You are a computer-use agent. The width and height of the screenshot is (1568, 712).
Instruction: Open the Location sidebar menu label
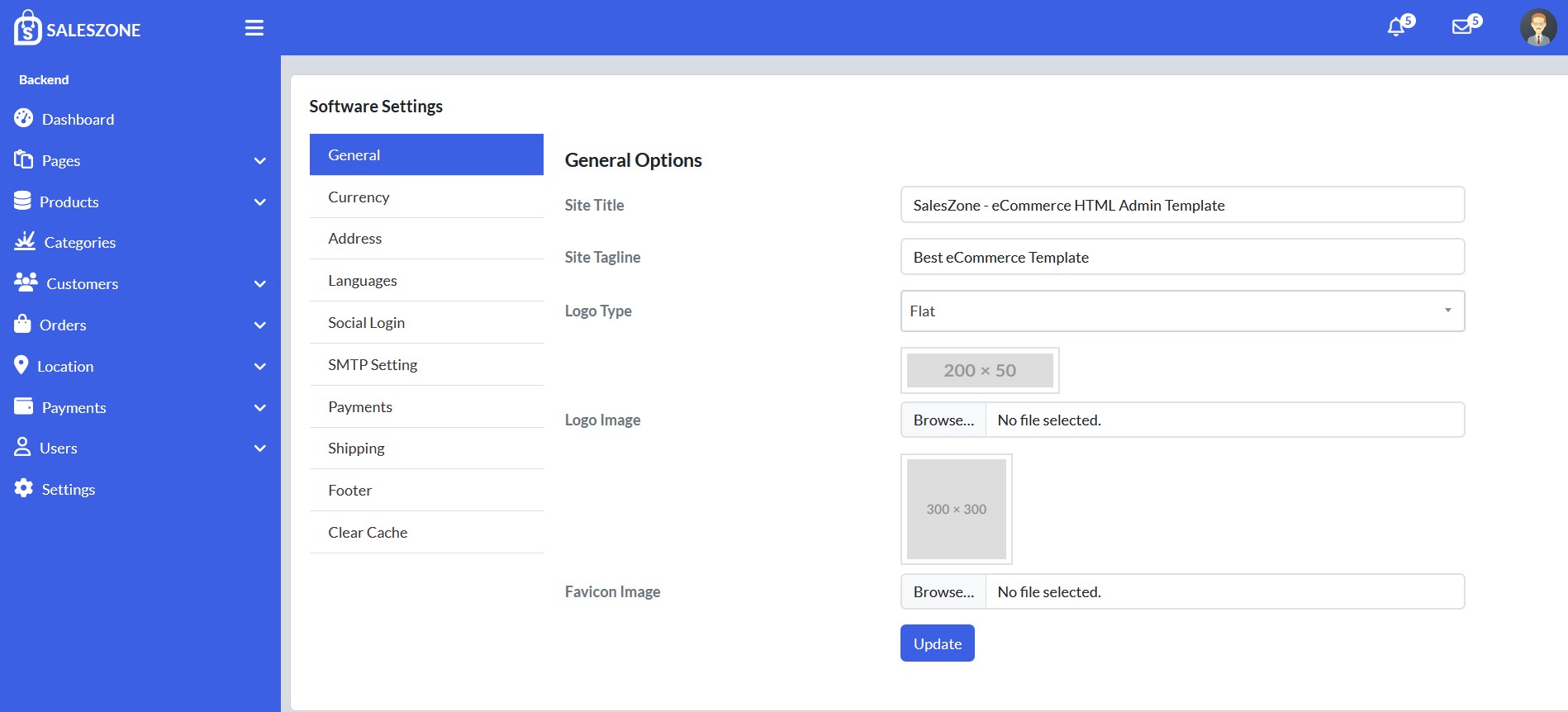pos(65,366)
